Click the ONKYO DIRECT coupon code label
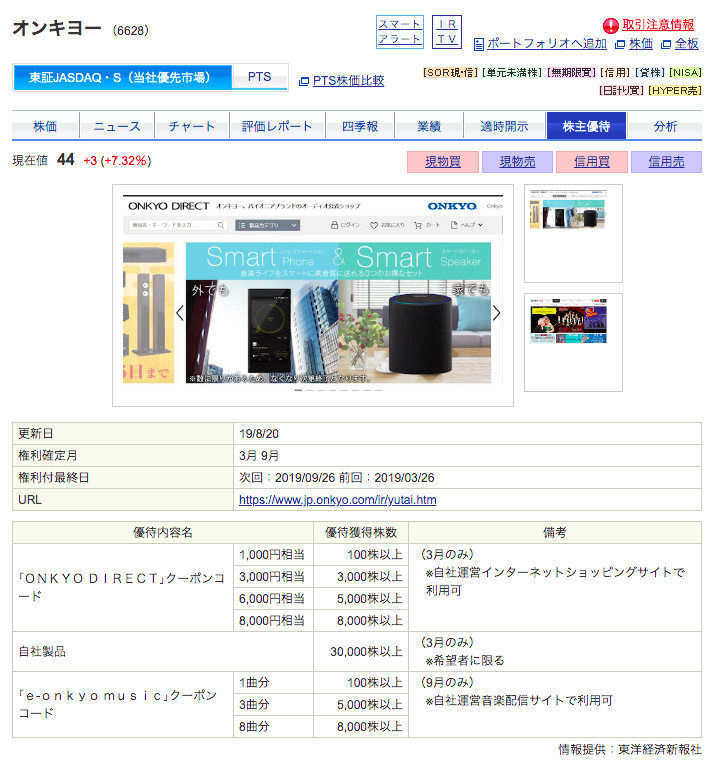The width and height of the screenshot is (714, 761). [121, 587]
